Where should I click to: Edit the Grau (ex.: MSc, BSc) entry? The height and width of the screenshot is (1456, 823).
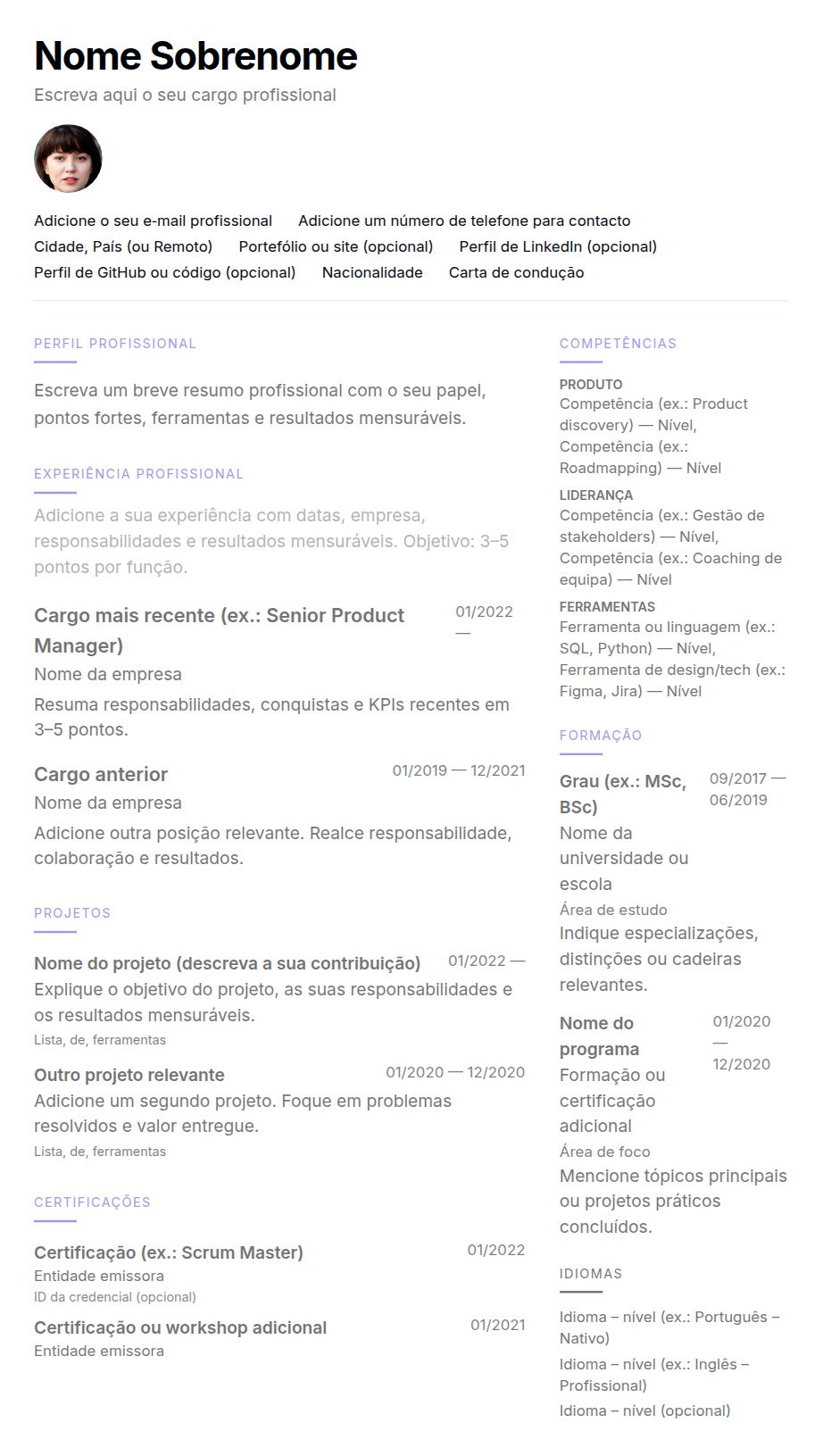(x=623, y=794)
